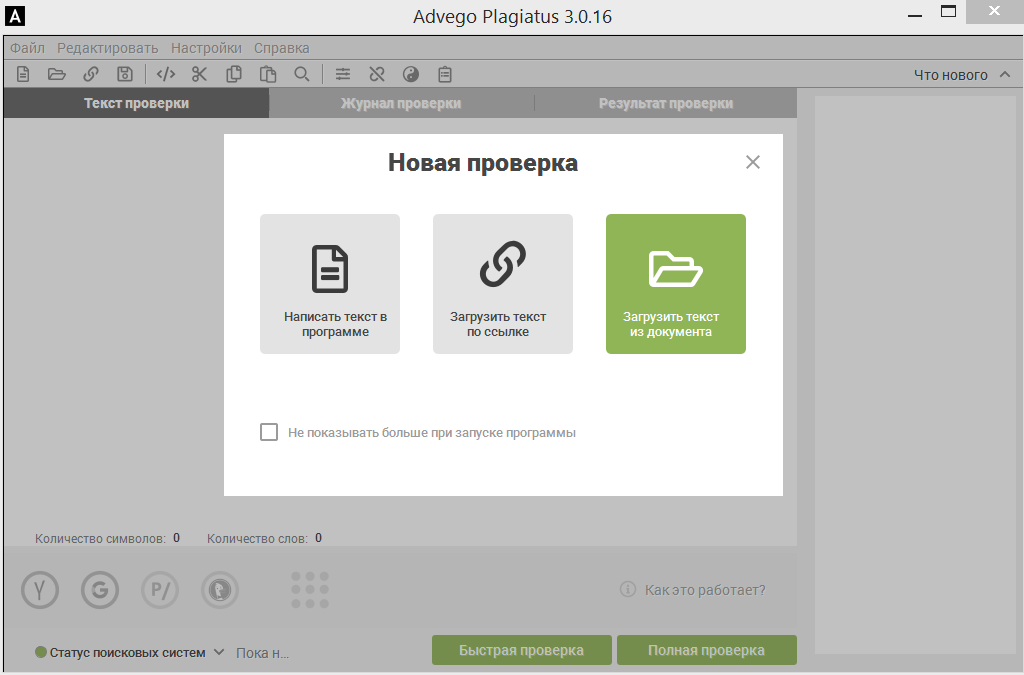Create a new document via toolbar icon
The image size is (1024, 675).
tap(22, 73)
